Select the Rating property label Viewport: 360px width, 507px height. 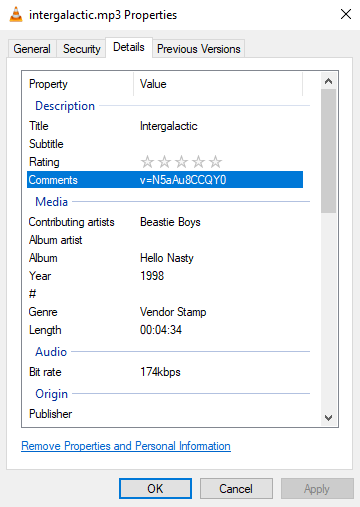pos(44,162)
